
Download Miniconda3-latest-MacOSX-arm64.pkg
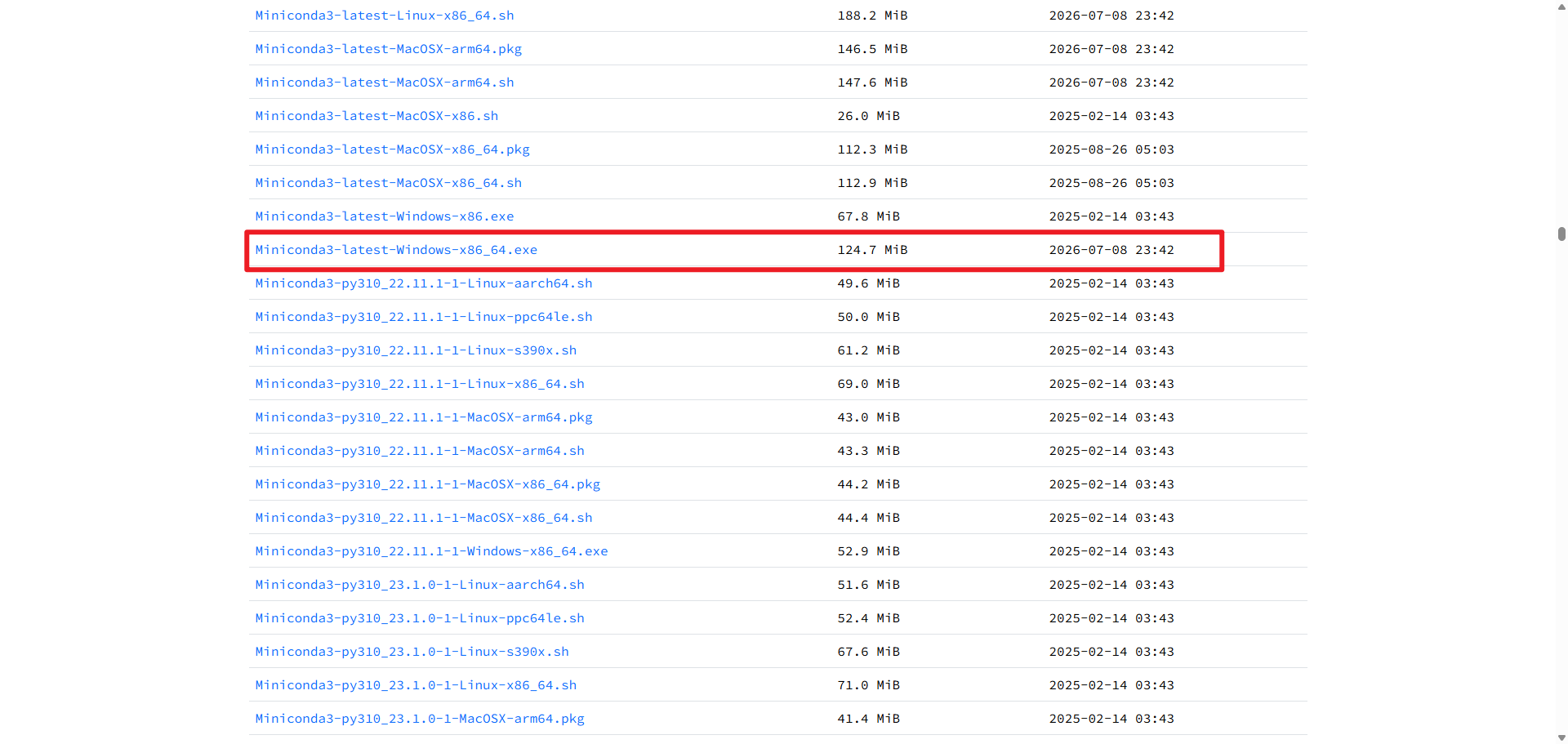coord(389,49)
